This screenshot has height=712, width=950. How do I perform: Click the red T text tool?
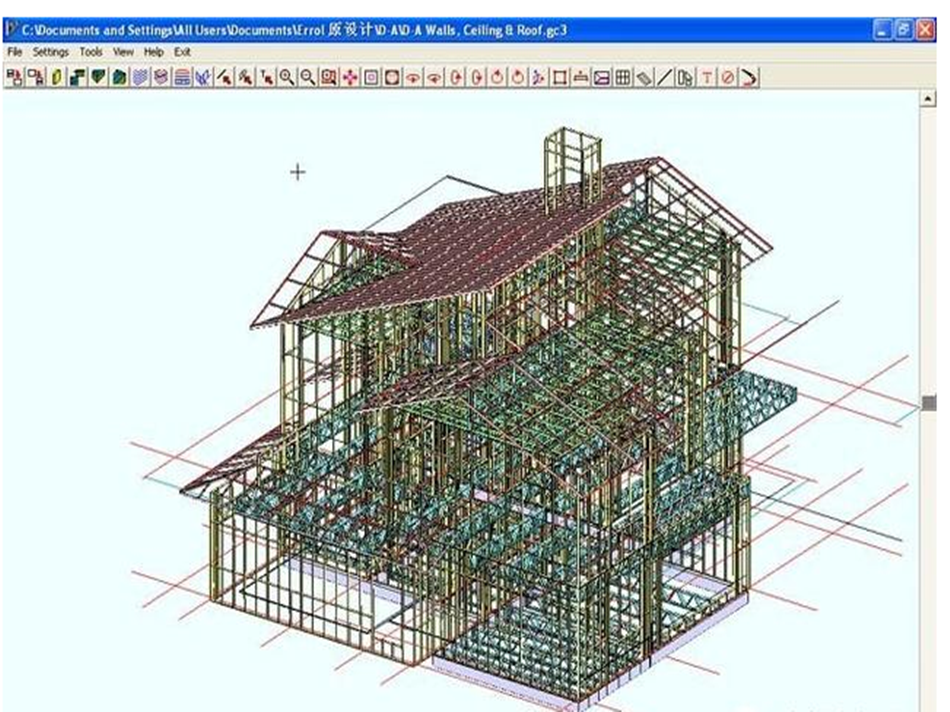click(707, 77)
